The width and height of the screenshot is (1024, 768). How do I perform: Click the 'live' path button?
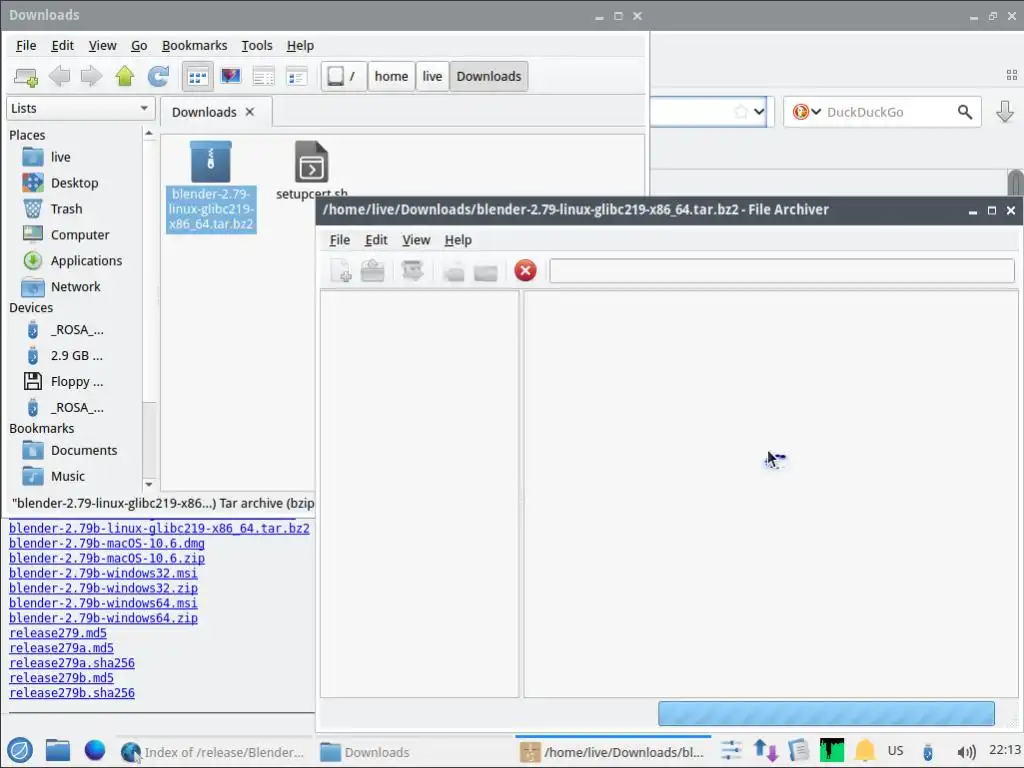[432, 76]
